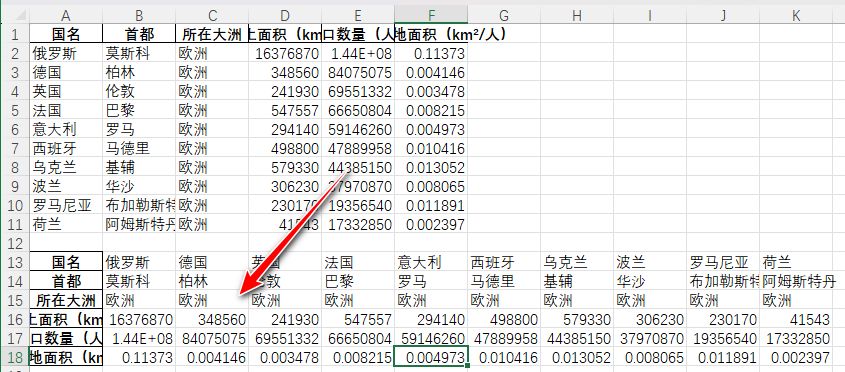This screenshot has width=845, height=372.
Task: Click cell B7 containing 马德里
Action: click(x=139, y=148)
